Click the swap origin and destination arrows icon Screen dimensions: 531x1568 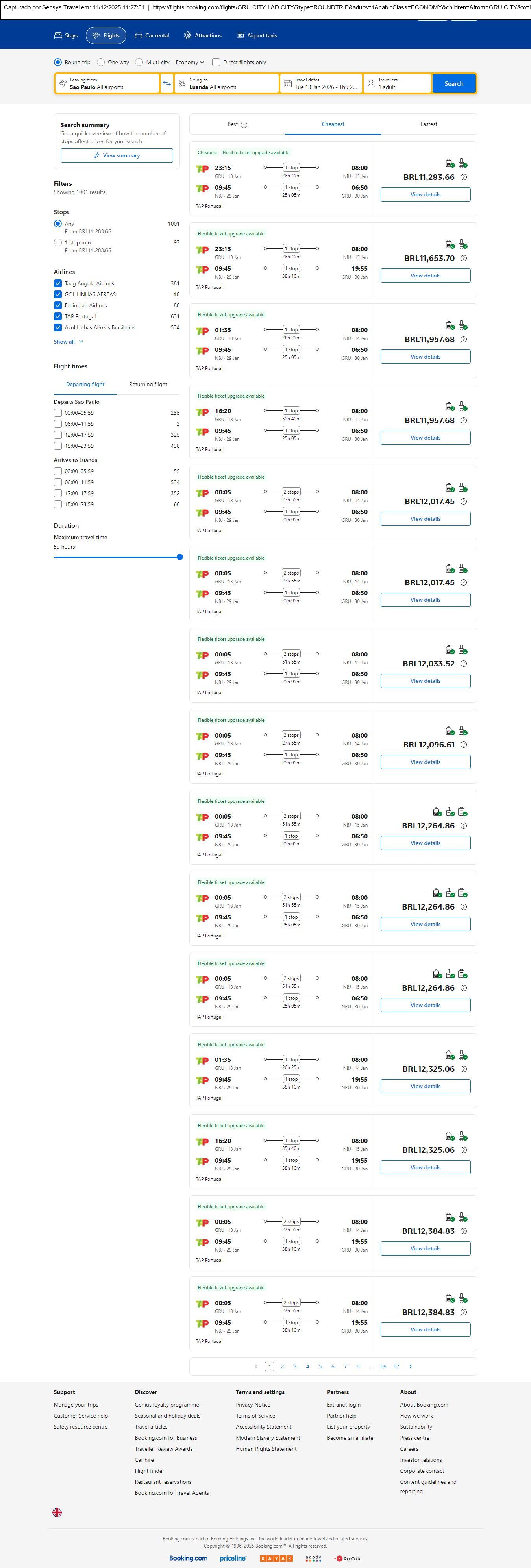(167, 83)
